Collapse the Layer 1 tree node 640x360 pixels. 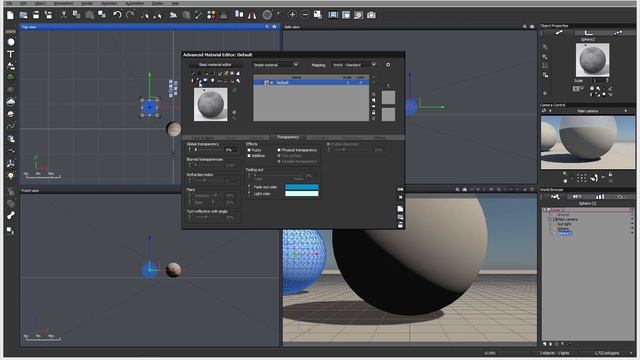[544, 210]
